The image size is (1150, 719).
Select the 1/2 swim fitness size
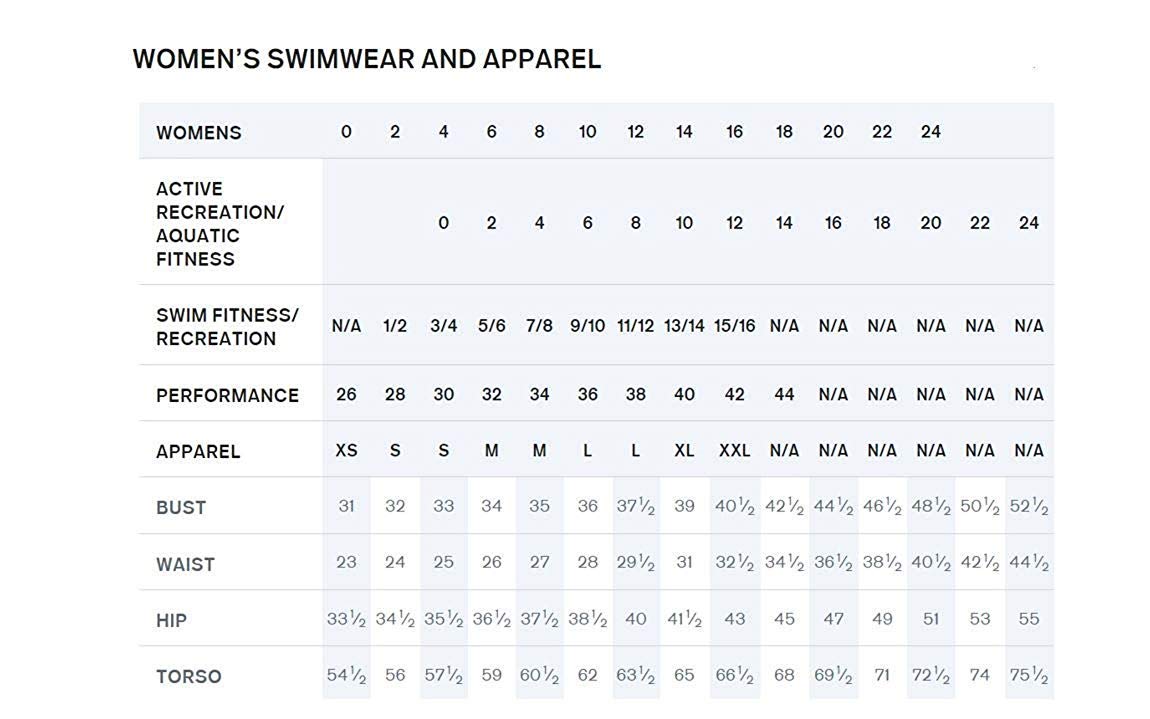(395, 326)
